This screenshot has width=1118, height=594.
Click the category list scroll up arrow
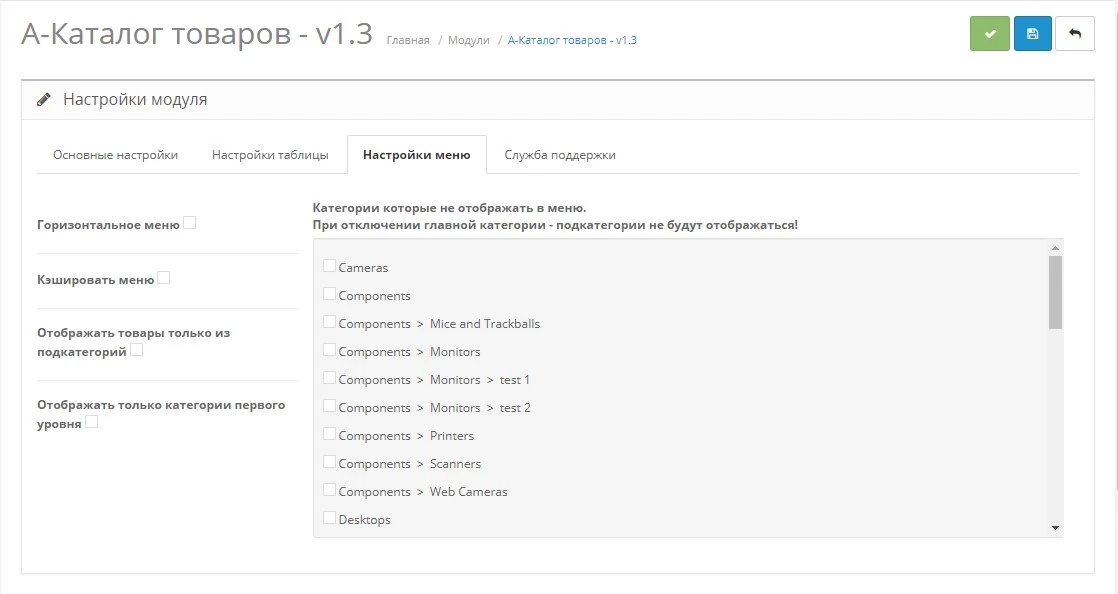[1055, 248]
